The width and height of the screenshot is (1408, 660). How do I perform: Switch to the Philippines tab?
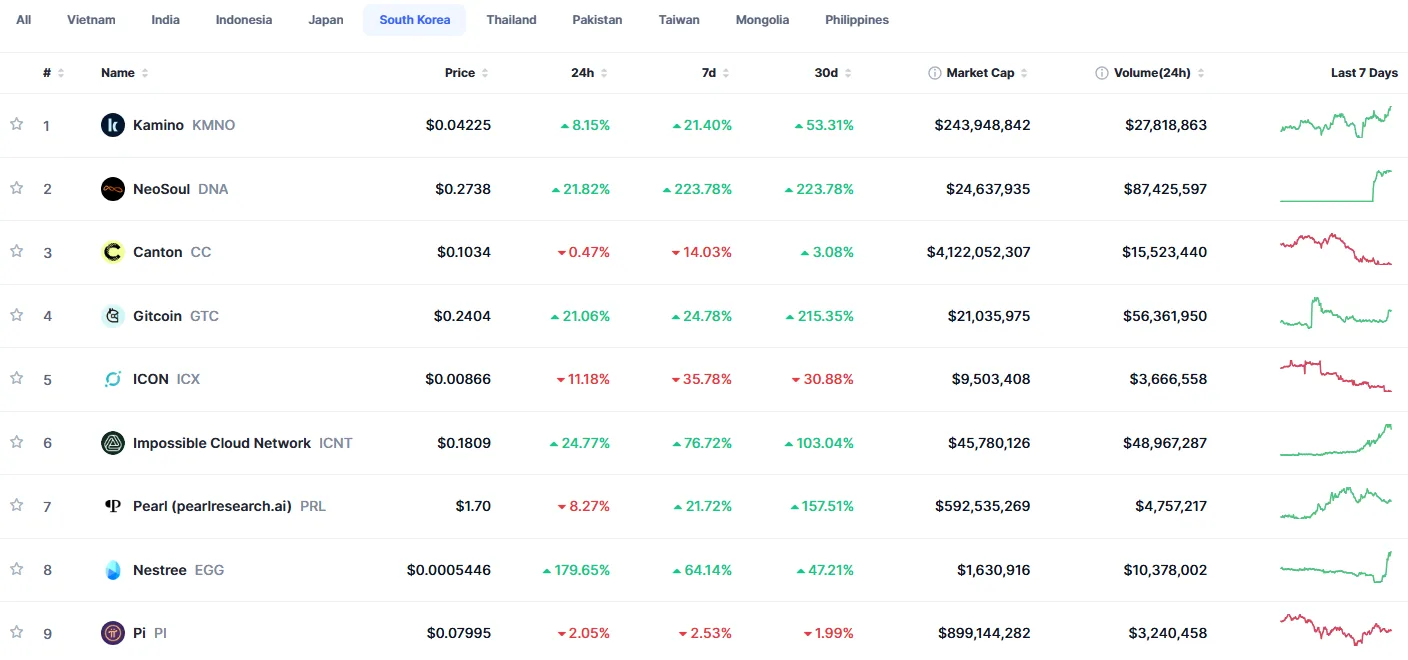(857, 20)
